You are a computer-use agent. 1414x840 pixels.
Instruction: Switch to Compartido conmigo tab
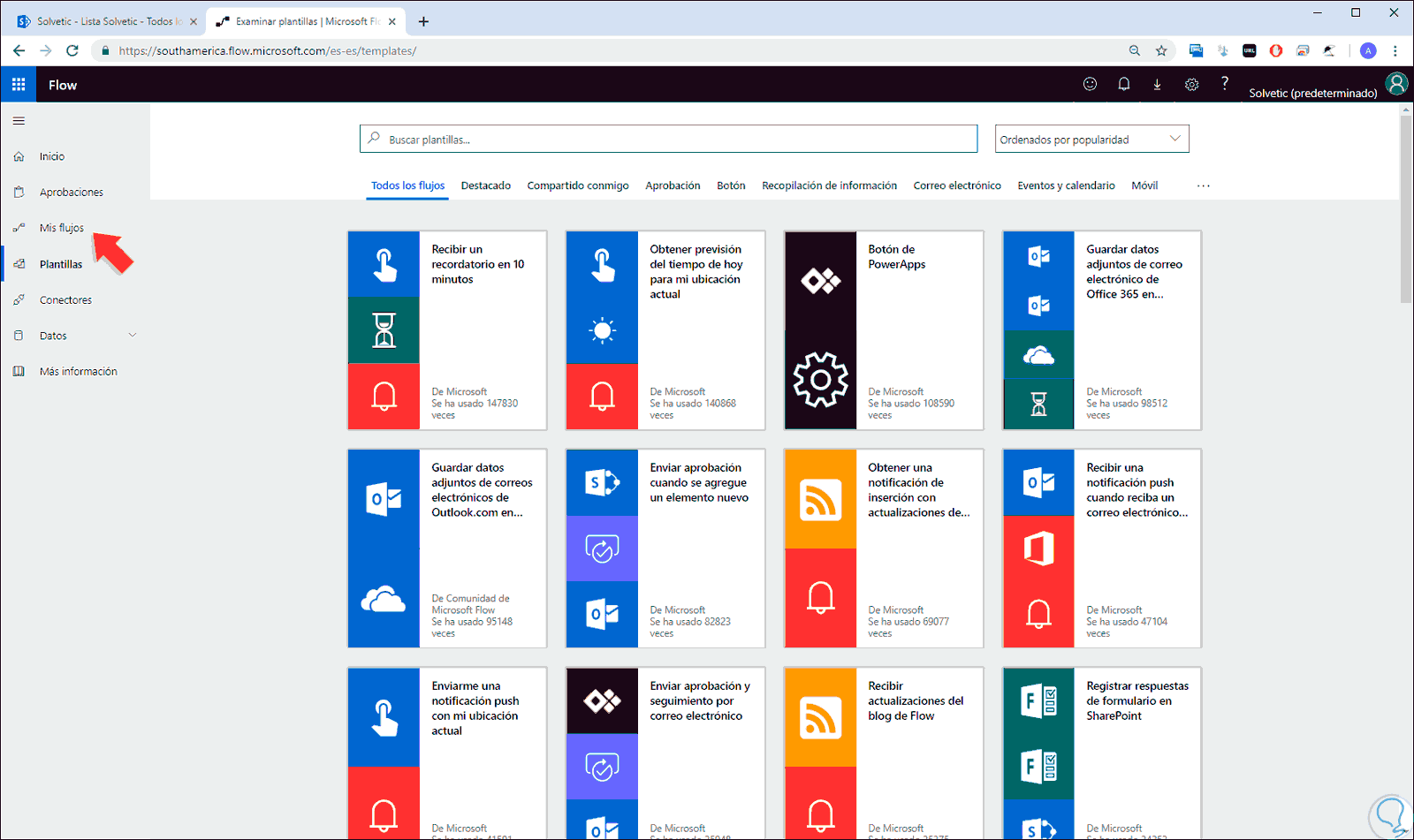[578, 185]
